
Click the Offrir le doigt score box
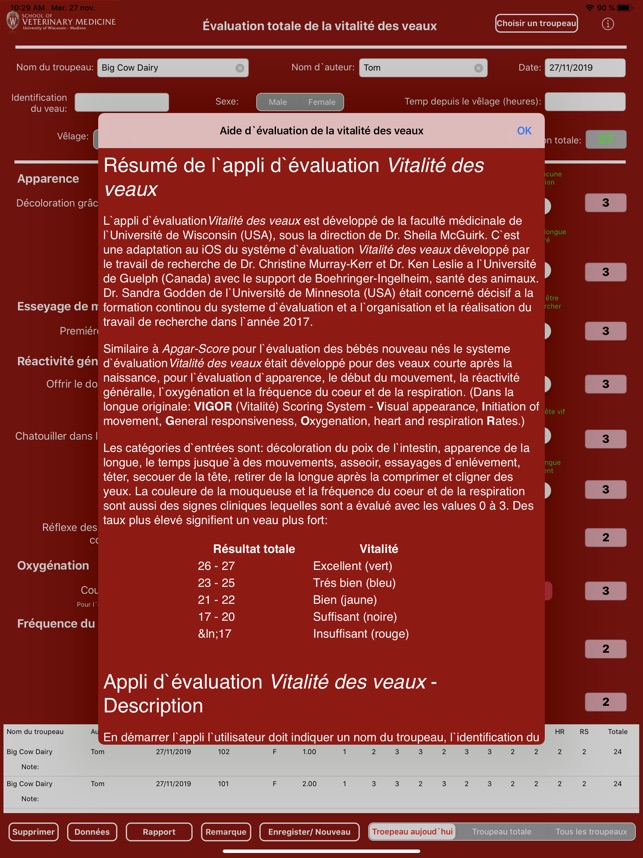pyautogui.click(x=605, y=384)
